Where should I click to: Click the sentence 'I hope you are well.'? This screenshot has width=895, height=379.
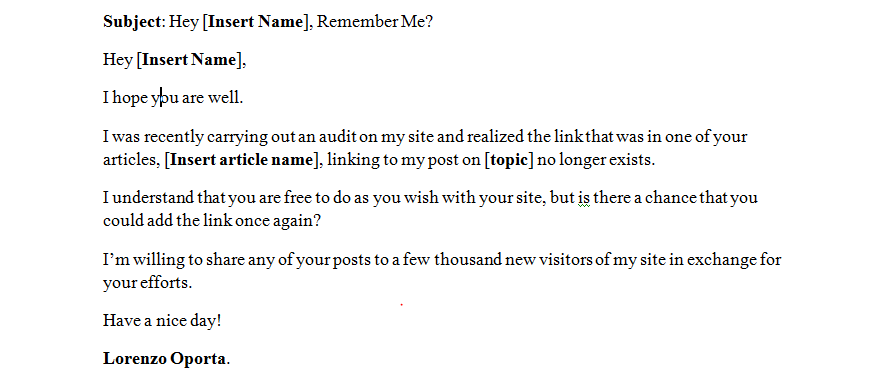point(173,98)
